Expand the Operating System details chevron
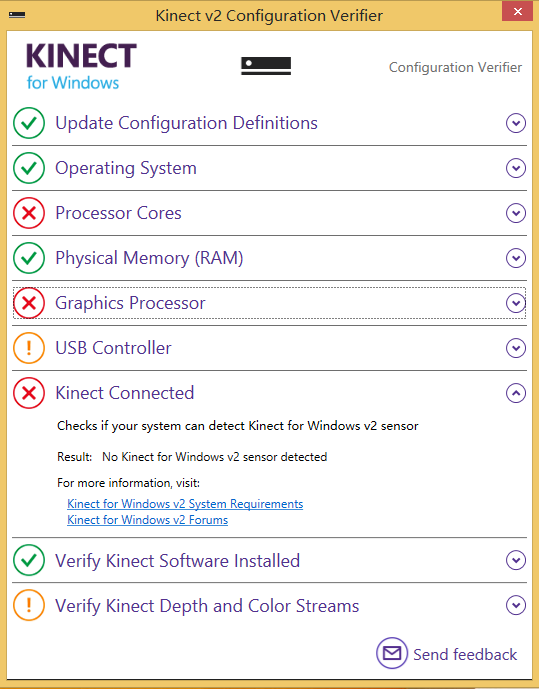539x689 pixels. [516, 168]
